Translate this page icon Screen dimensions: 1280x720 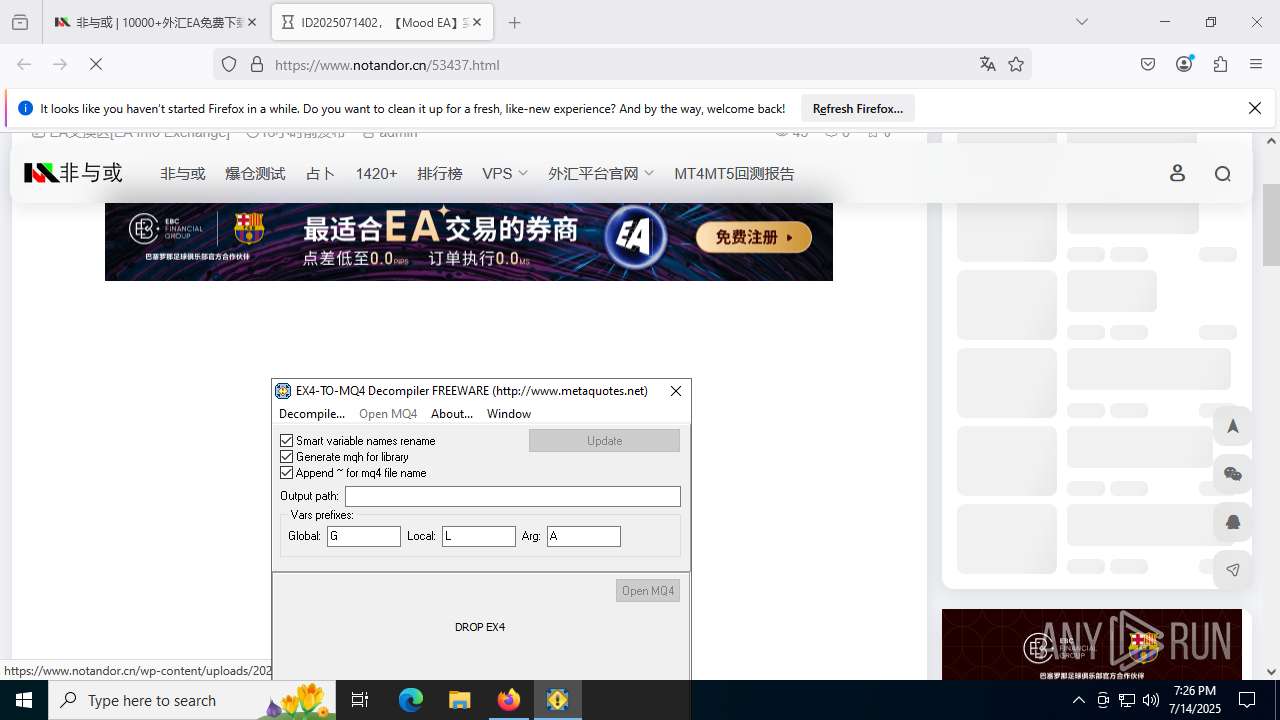click(988, 64)
